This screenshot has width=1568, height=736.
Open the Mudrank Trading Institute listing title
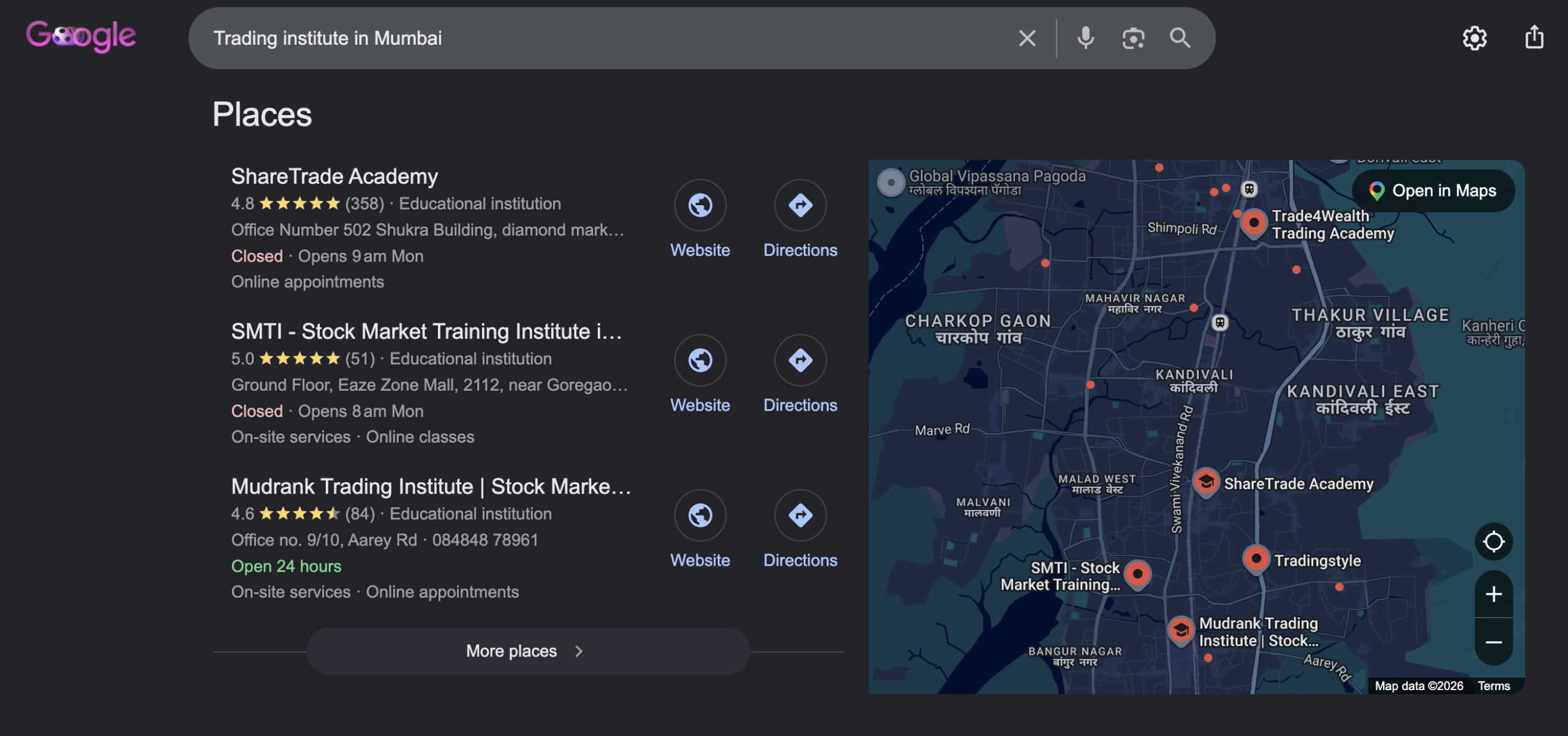coord(431,486)
